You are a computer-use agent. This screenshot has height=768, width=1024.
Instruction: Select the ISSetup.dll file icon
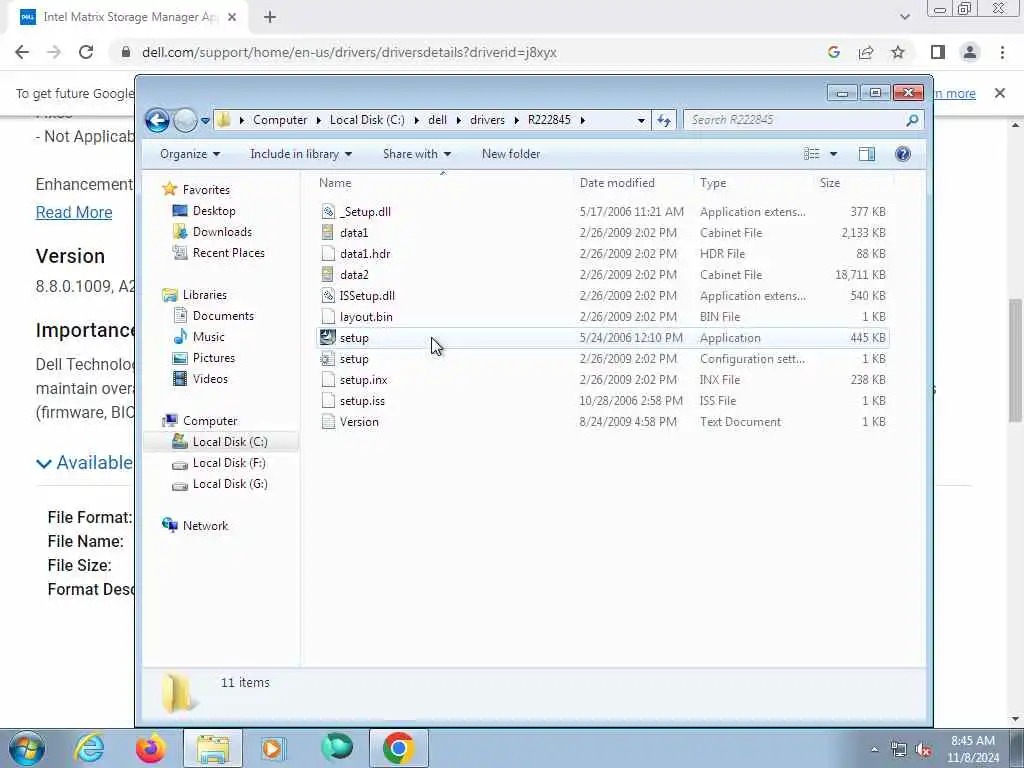(x=328, y=295)
